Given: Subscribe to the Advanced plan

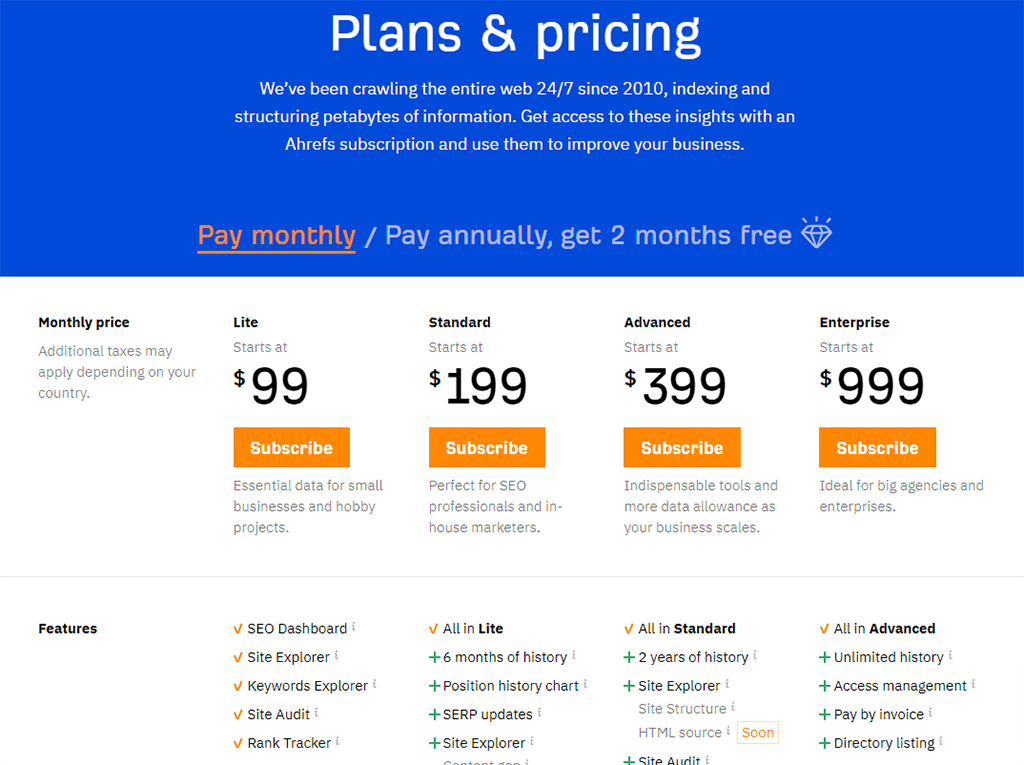Looking at the screenshot, I should tap(682, 448).
